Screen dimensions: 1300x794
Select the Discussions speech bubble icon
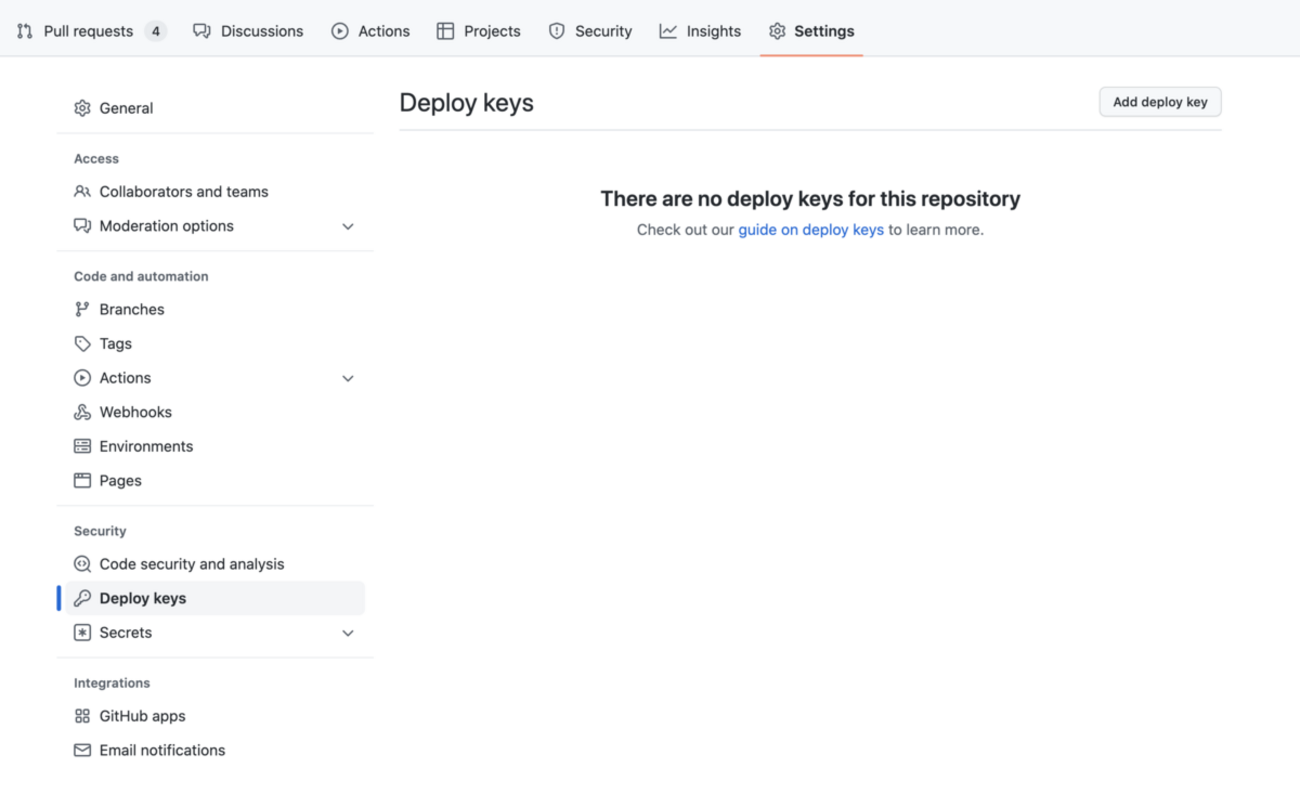point(201,30)
